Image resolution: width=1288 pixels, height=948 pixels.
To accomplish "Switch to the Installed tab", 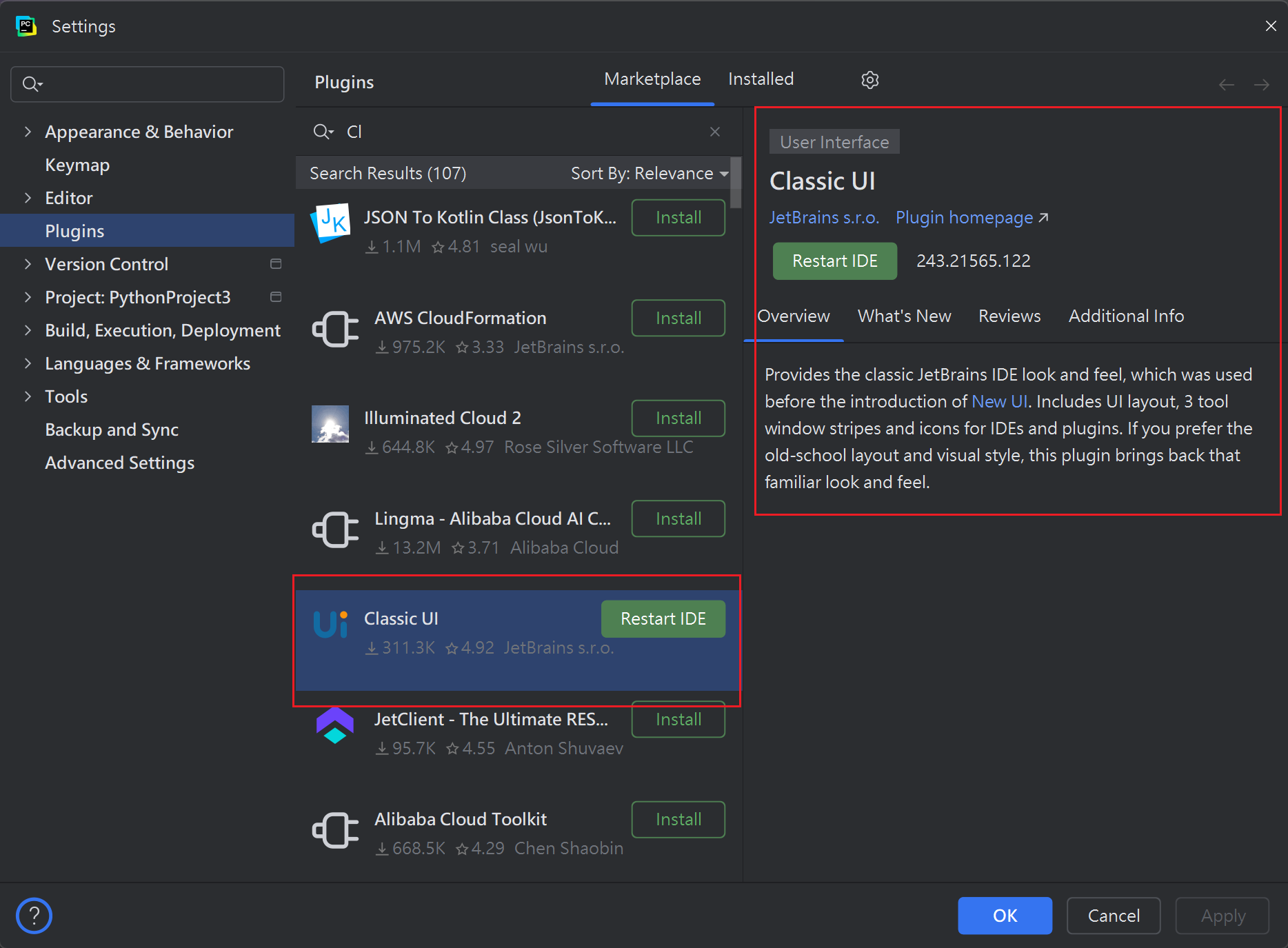I will tap(761, 79).
